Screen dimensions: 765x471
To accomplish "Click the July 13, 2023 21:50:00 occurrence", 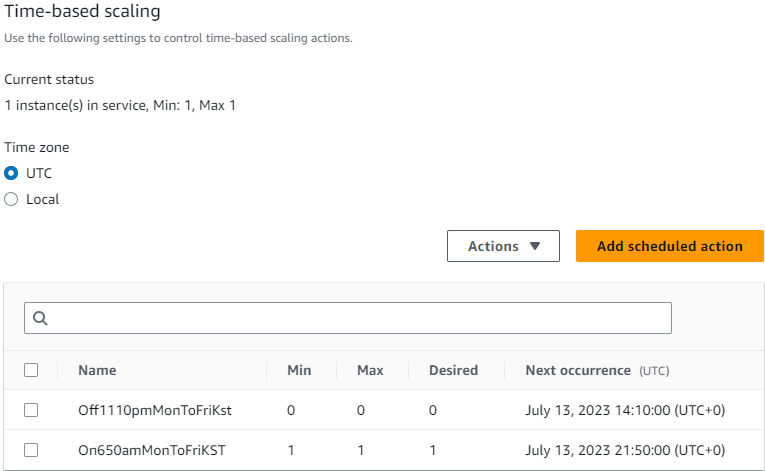I will click(x=625, y=450).
